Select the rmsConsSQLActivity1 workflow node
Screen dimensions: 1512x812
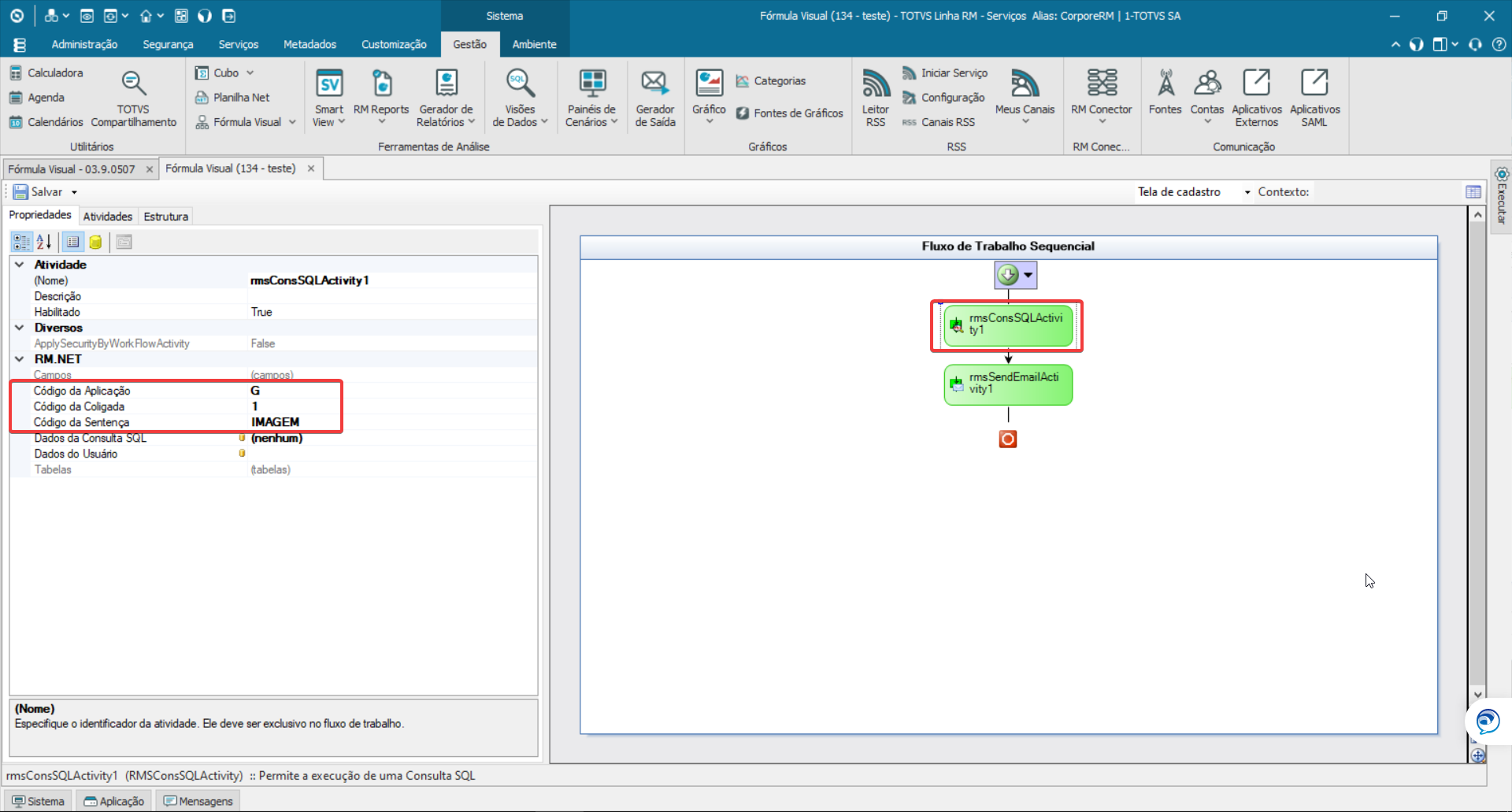click(x=1008, y=325)
